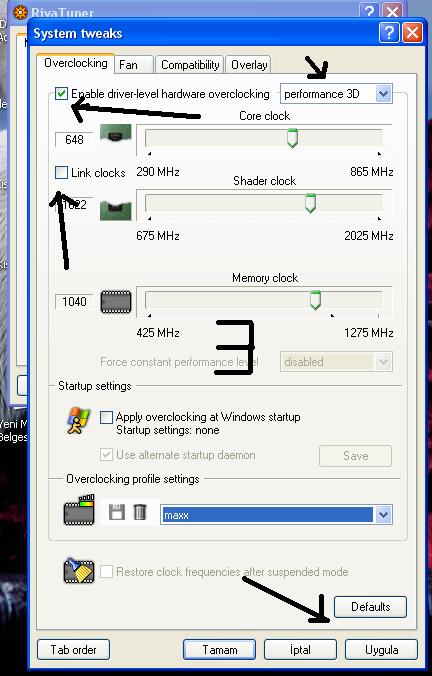The height and width of the screenshot is (676, 432).
Task: Switch to the Overclocking tab
Action: 76,63
